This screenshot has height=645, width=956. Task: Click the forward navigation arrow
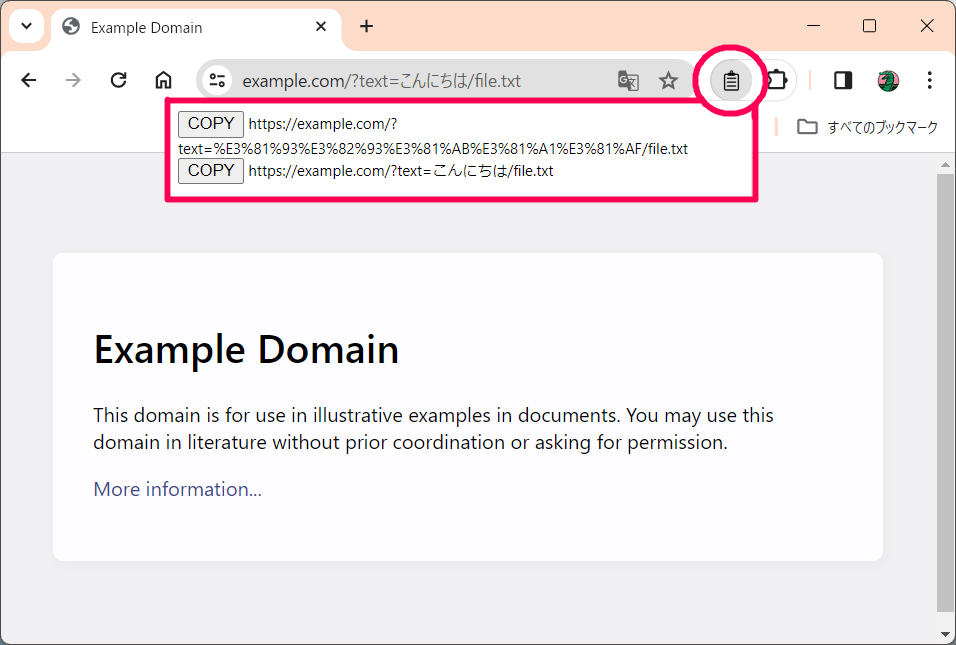(73, 80)
